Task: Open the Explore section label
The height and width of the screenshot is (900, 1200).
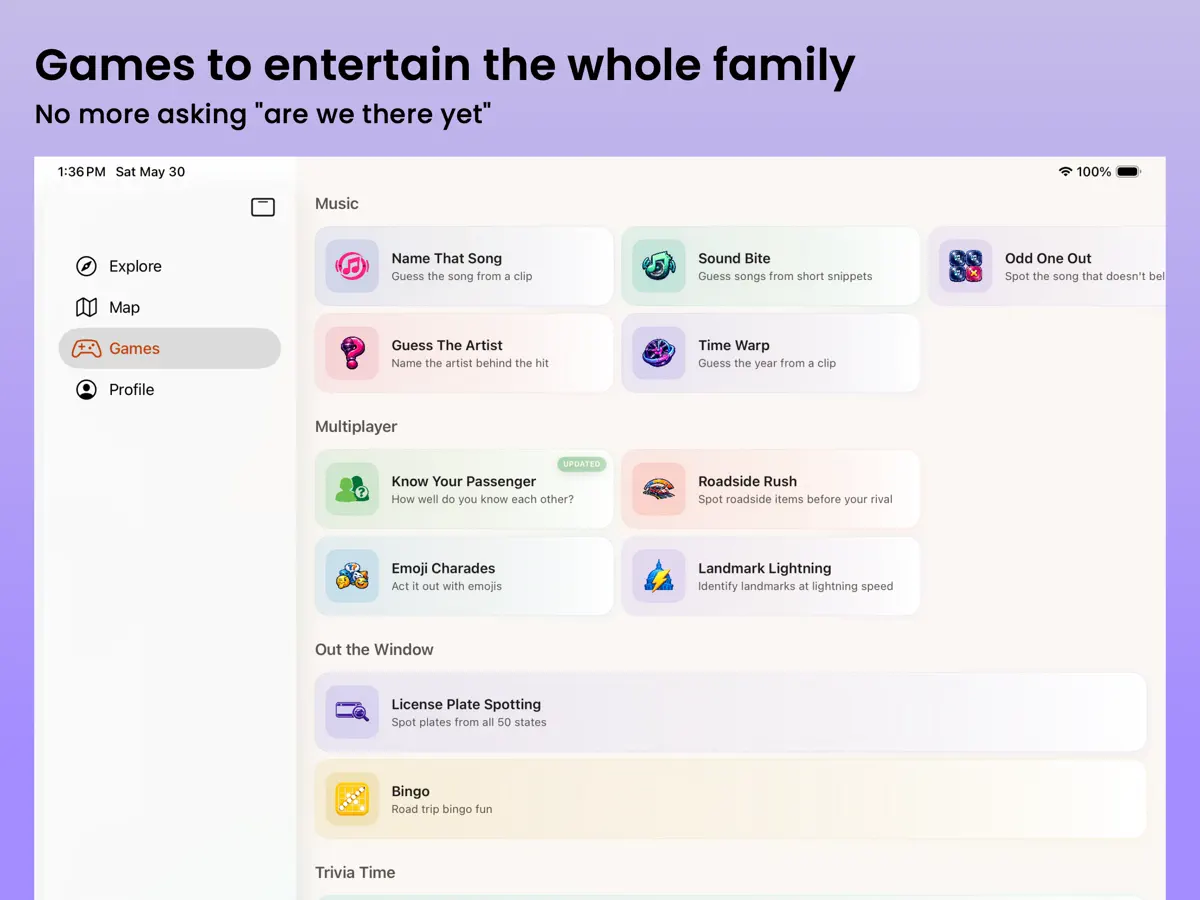Action: tap(135, 266)
